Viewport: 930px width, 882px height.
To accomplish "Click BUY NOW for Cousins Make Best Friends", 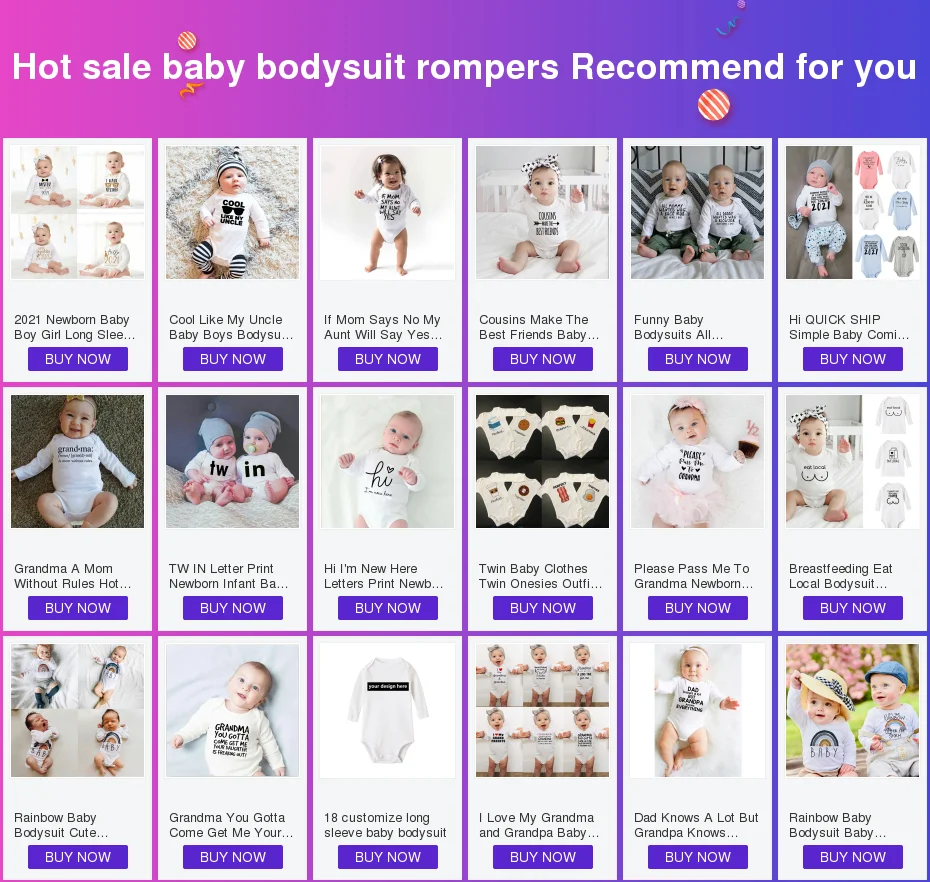I will pyautogui.click(x=543, y=359).
